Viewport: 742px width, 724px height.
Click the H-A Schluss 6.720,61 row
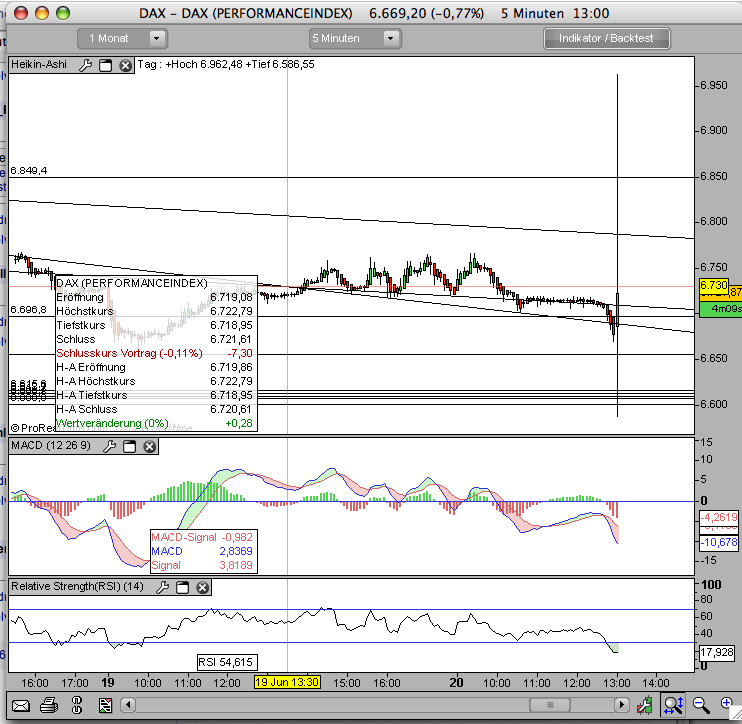click(155, 409)
